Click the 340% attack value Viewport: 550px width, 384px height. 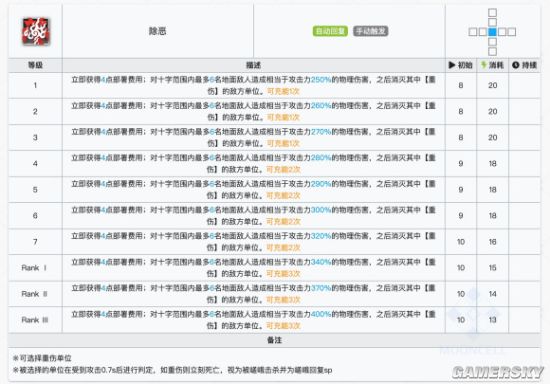321,262
